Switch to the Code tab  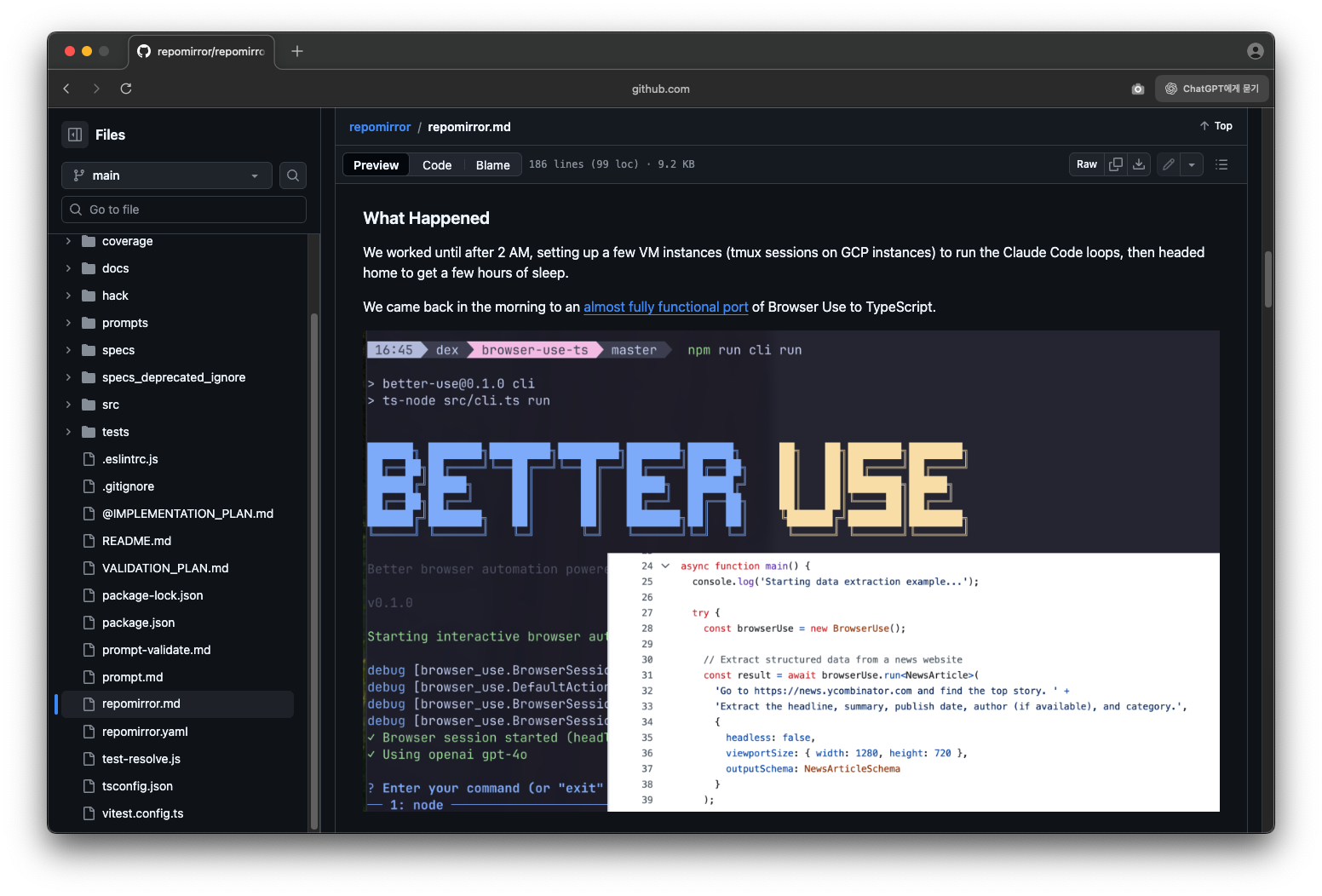point(437,165)
